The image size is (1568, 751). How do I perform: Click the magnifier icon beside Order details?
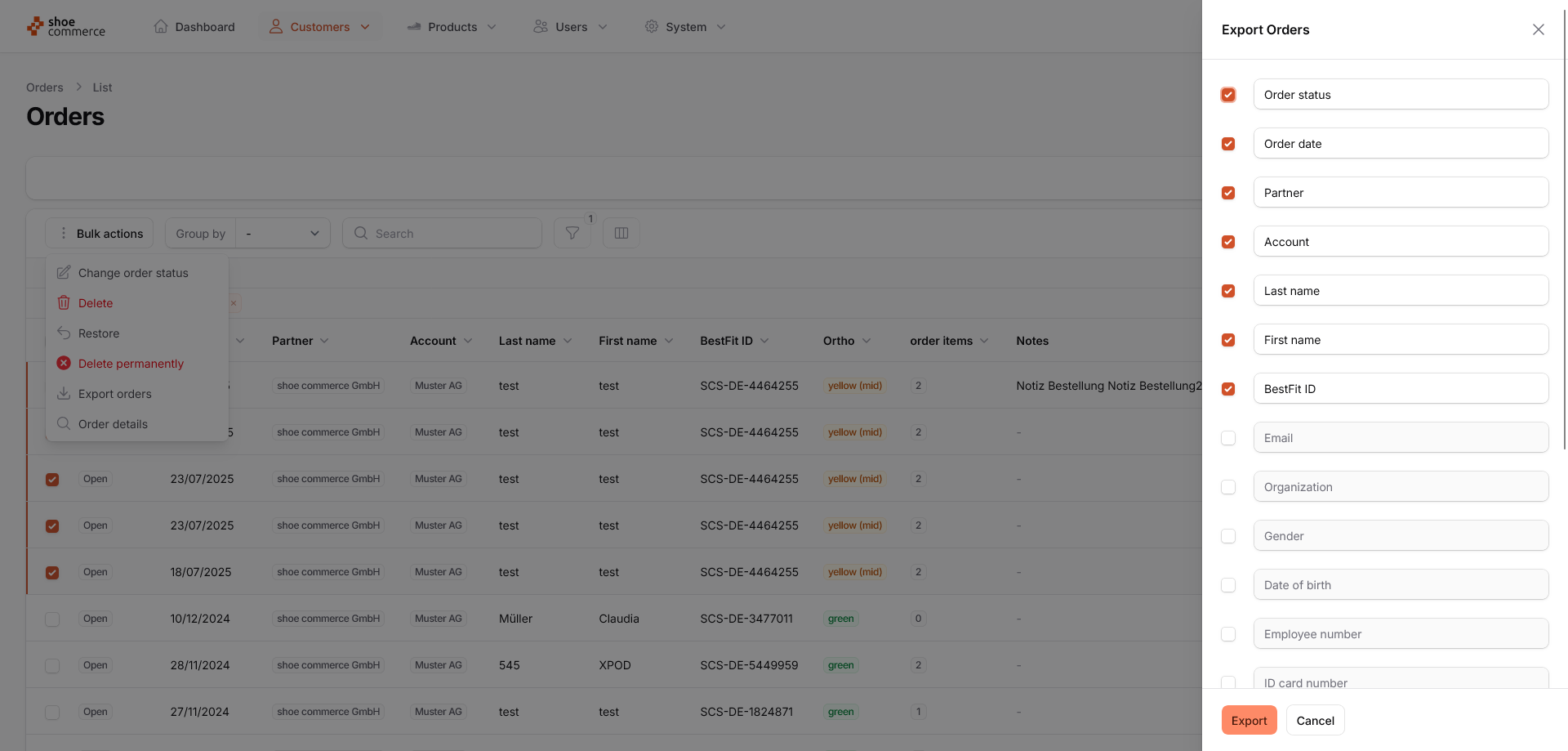(64, 424)
